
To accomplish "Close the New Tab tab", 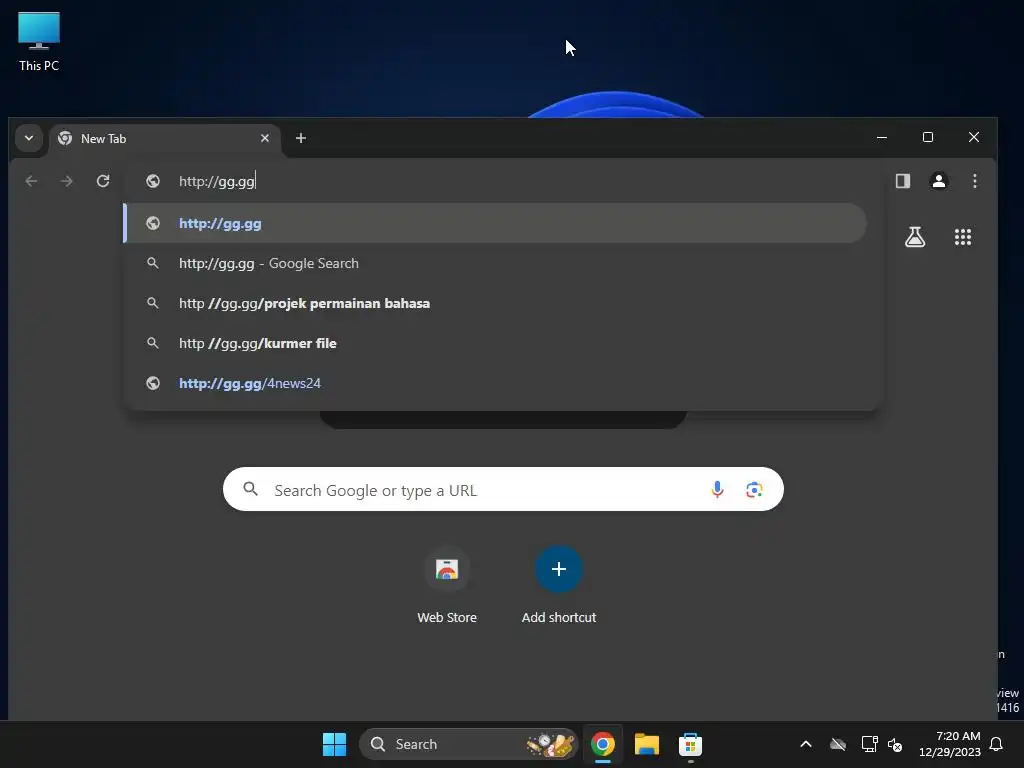I will point(264,138).
